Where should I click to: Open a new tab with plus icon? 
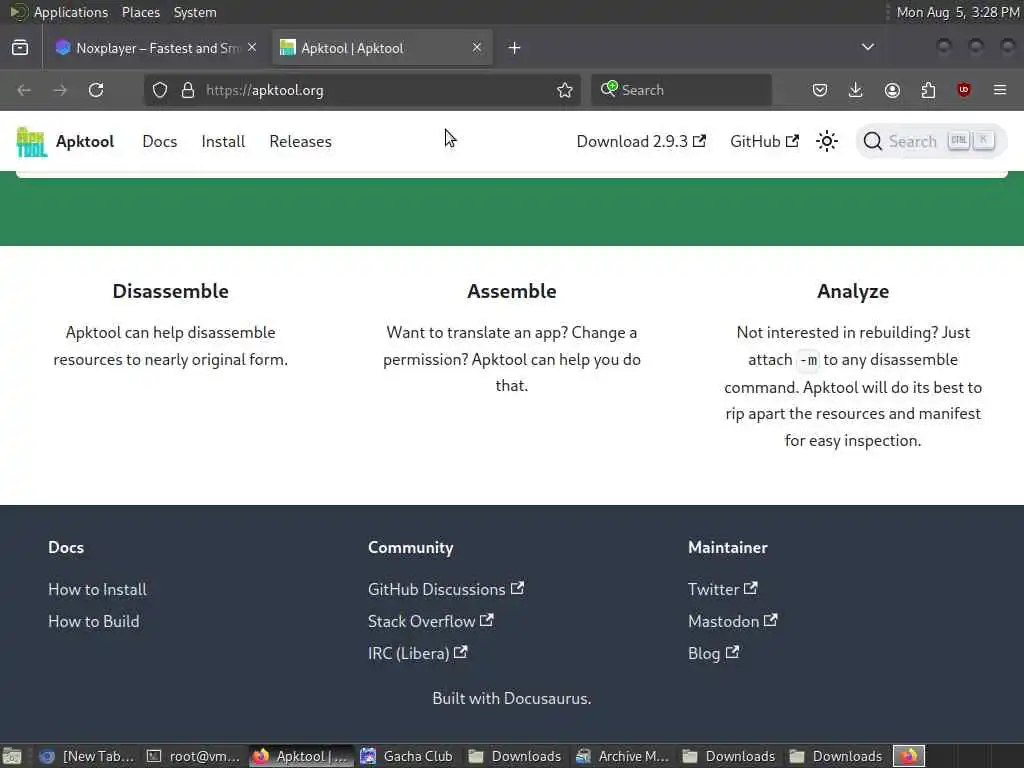click(x=515, y=48)
